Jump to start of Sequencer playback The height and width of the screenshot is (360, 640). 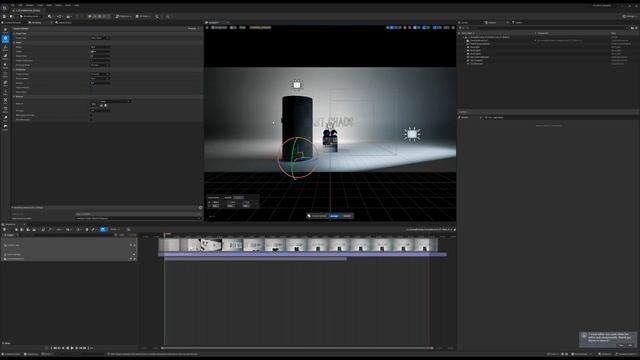point(55,348)
